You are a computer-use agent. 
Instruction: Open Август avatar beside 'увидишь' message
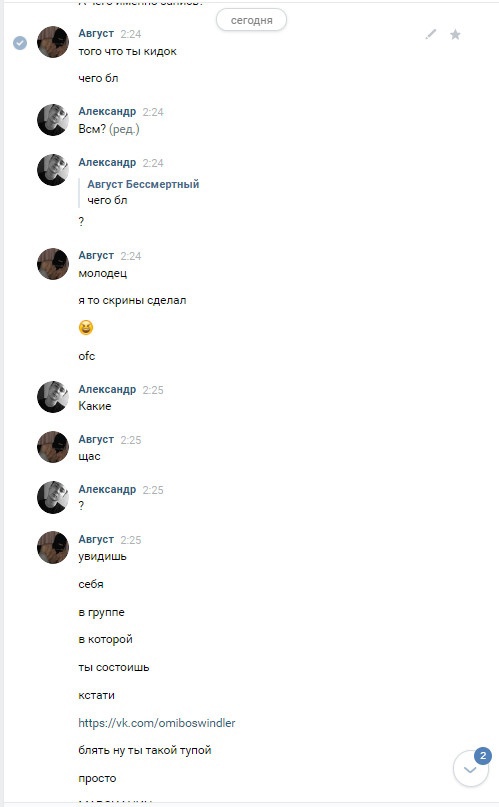click(53, 548)
